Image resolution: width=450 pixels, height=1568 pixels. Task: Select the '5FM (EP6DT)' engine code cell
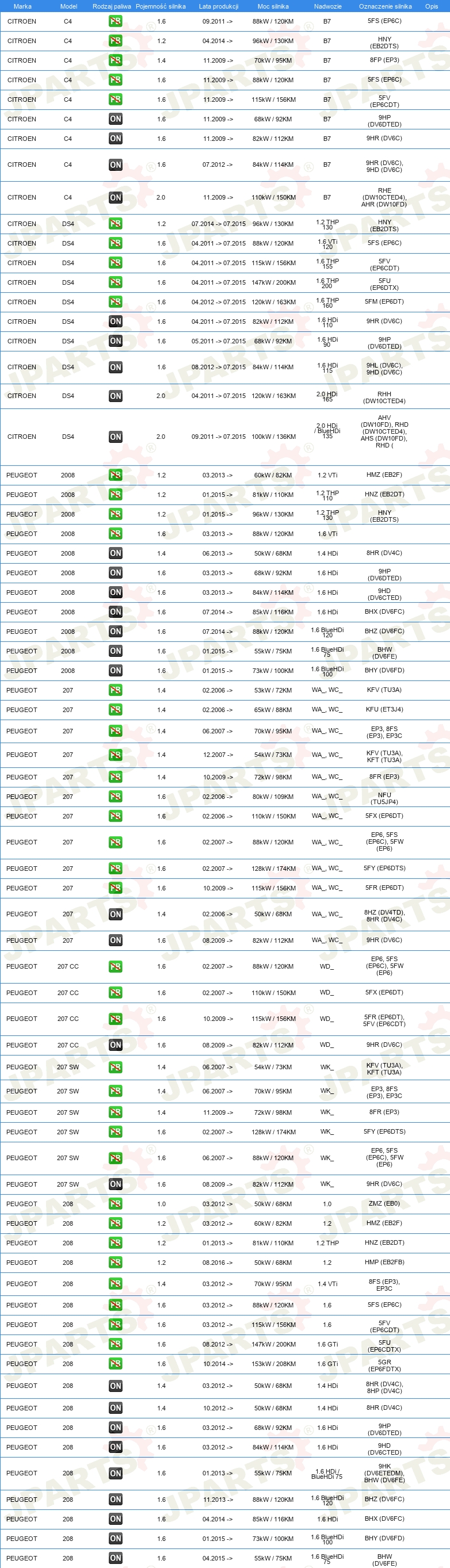coord(384,301)
